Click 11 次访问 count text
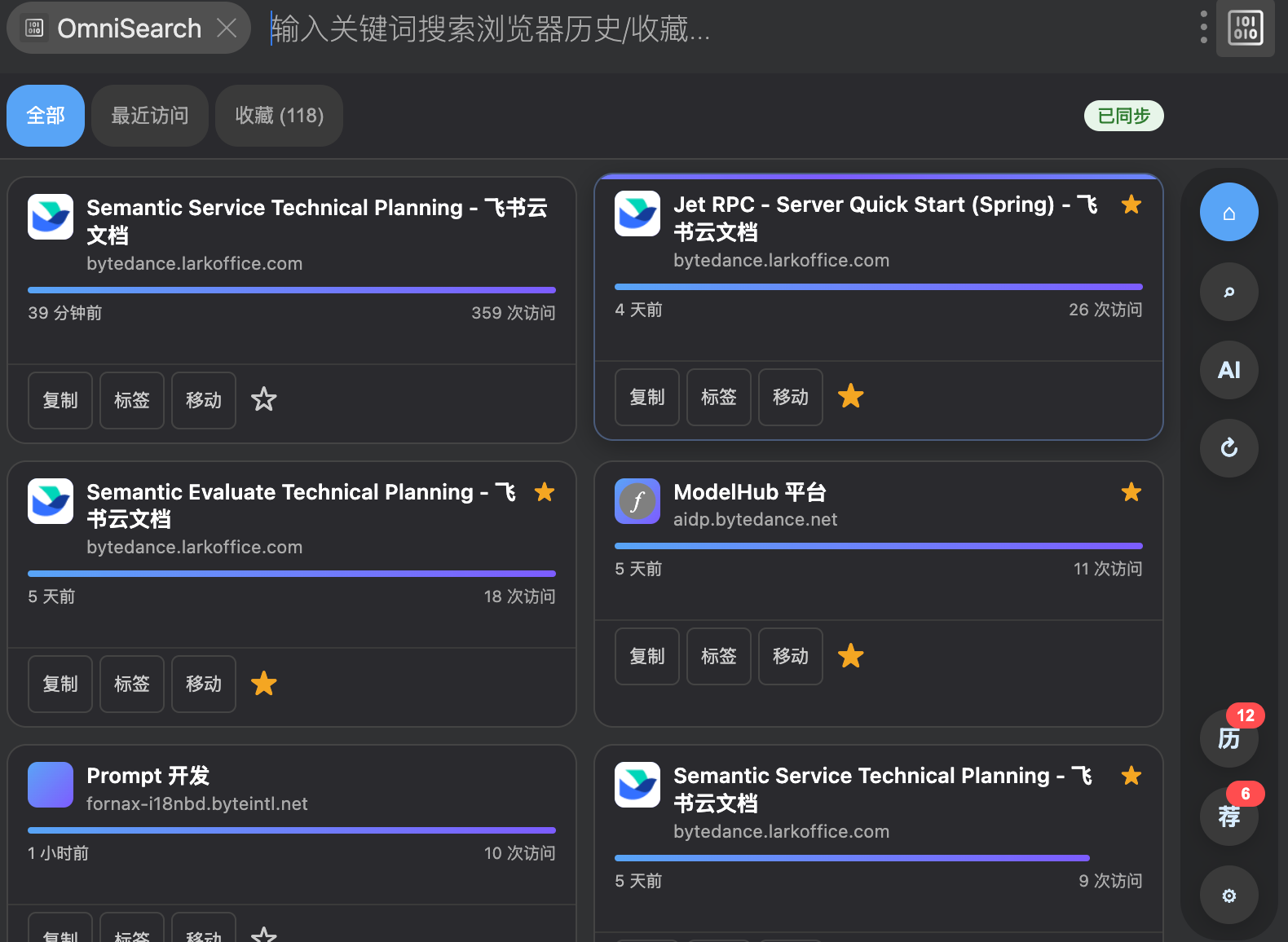The height and width of the screenshot is (942, 1288). coord(1108,569)
